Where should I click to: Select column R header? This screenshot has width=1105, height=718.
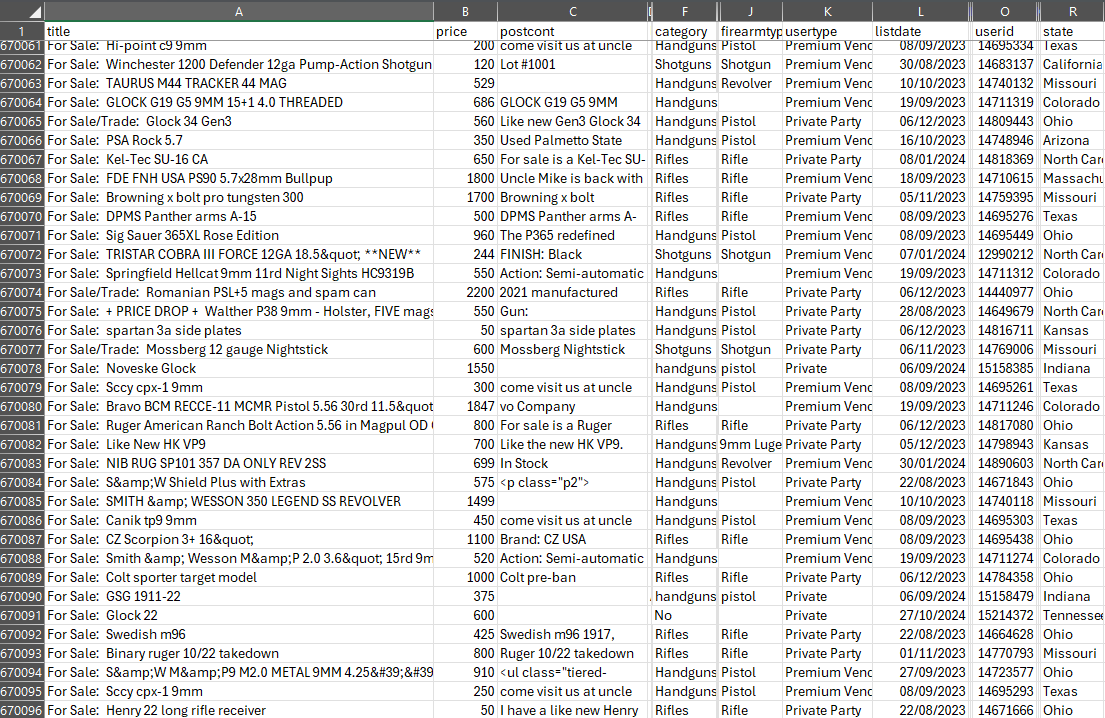coord(1072,11)
